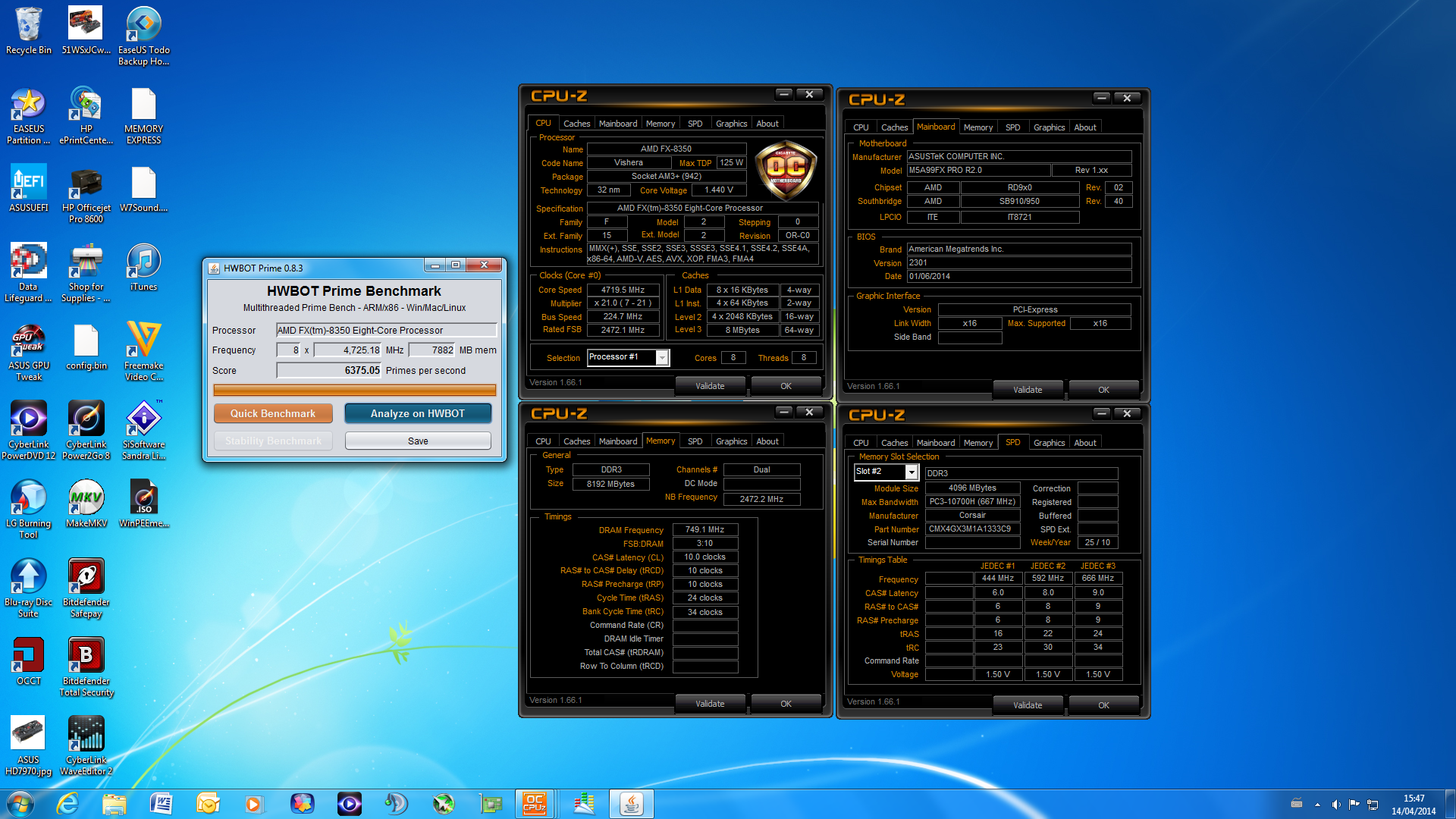Open SPD tab in Memory CPU-Z window
The image size is (1456, 819).
click(x=695, y=441)
